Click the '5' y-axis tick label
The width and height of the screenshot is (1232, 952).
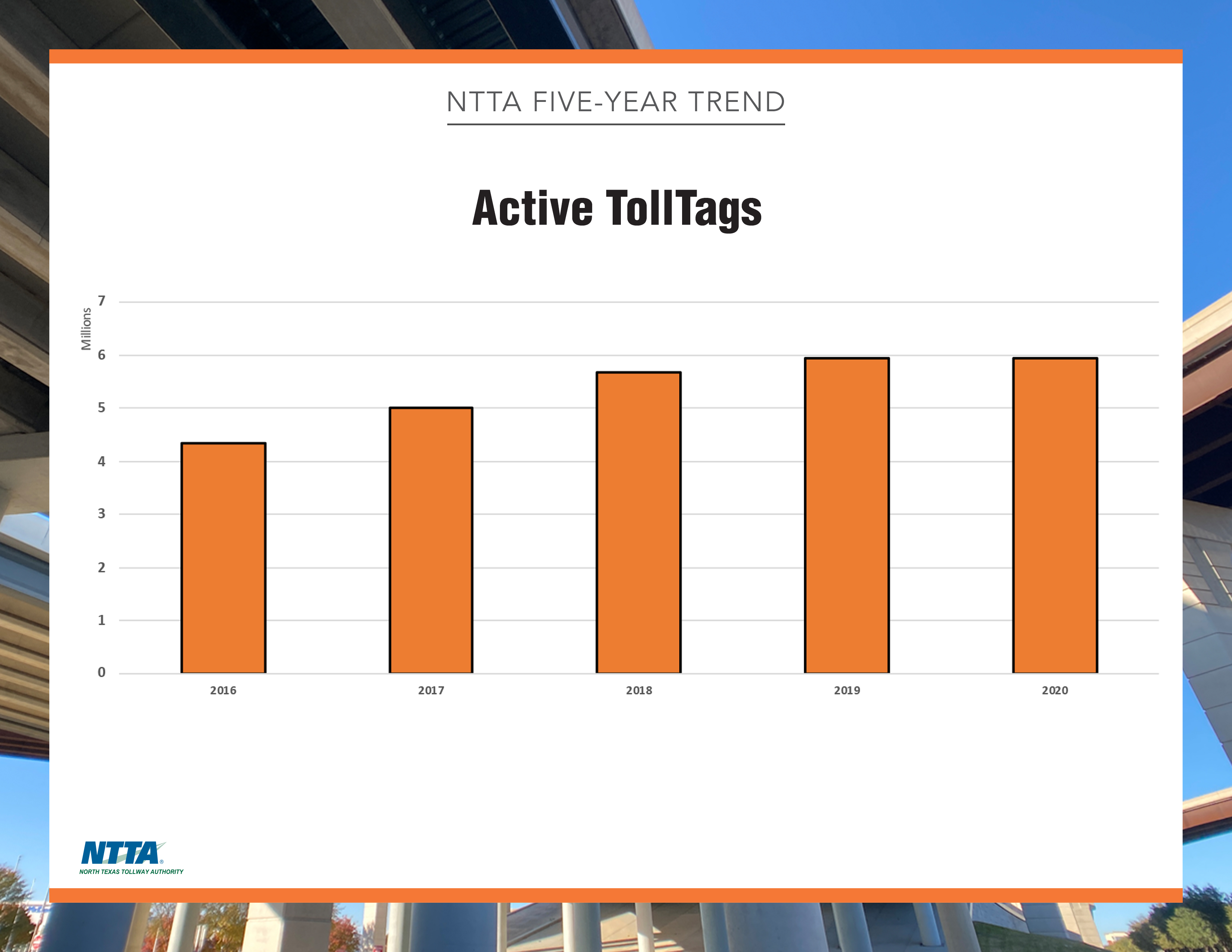coord(102,407)
